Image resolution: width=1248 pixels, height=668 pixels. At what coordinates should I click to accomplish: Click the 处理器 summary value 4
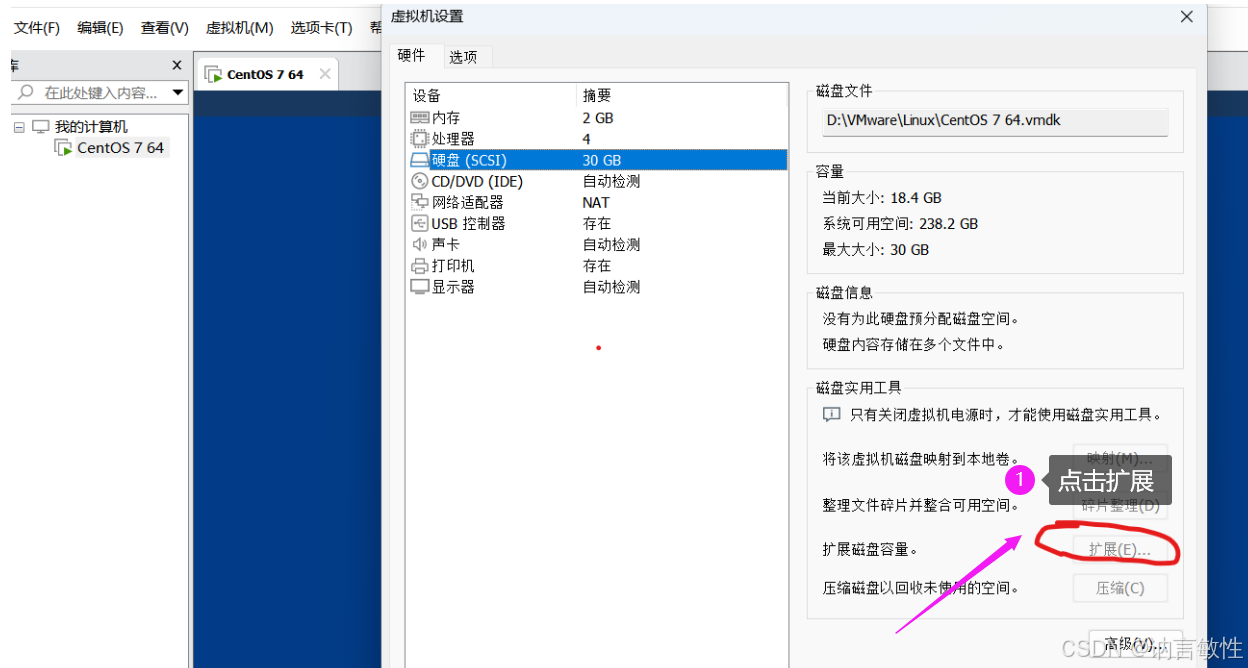[x=587, y=139]
